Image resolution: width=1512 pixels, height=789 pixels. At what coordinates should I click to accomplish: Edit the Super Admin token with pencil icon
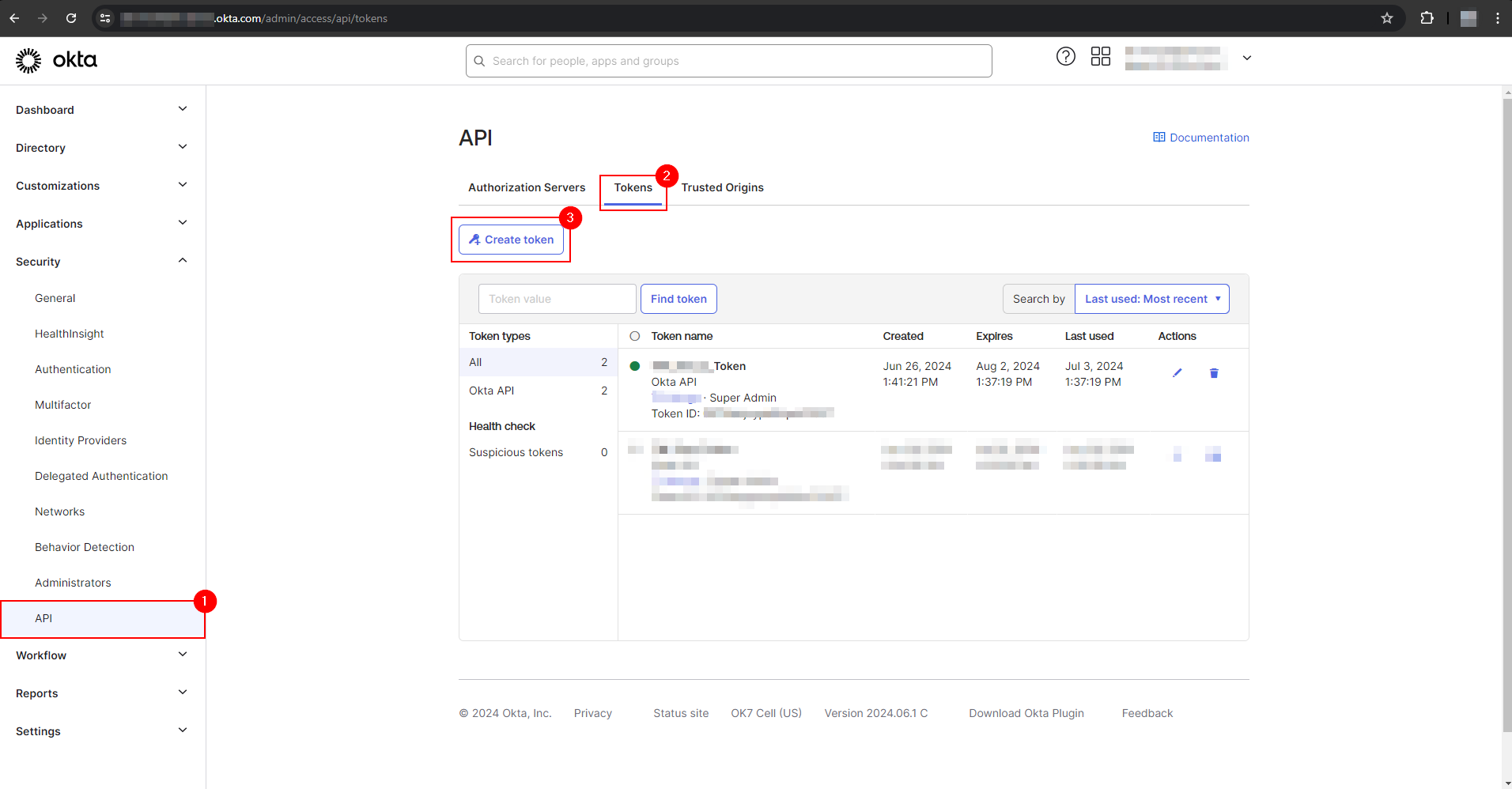point(1177,373)
